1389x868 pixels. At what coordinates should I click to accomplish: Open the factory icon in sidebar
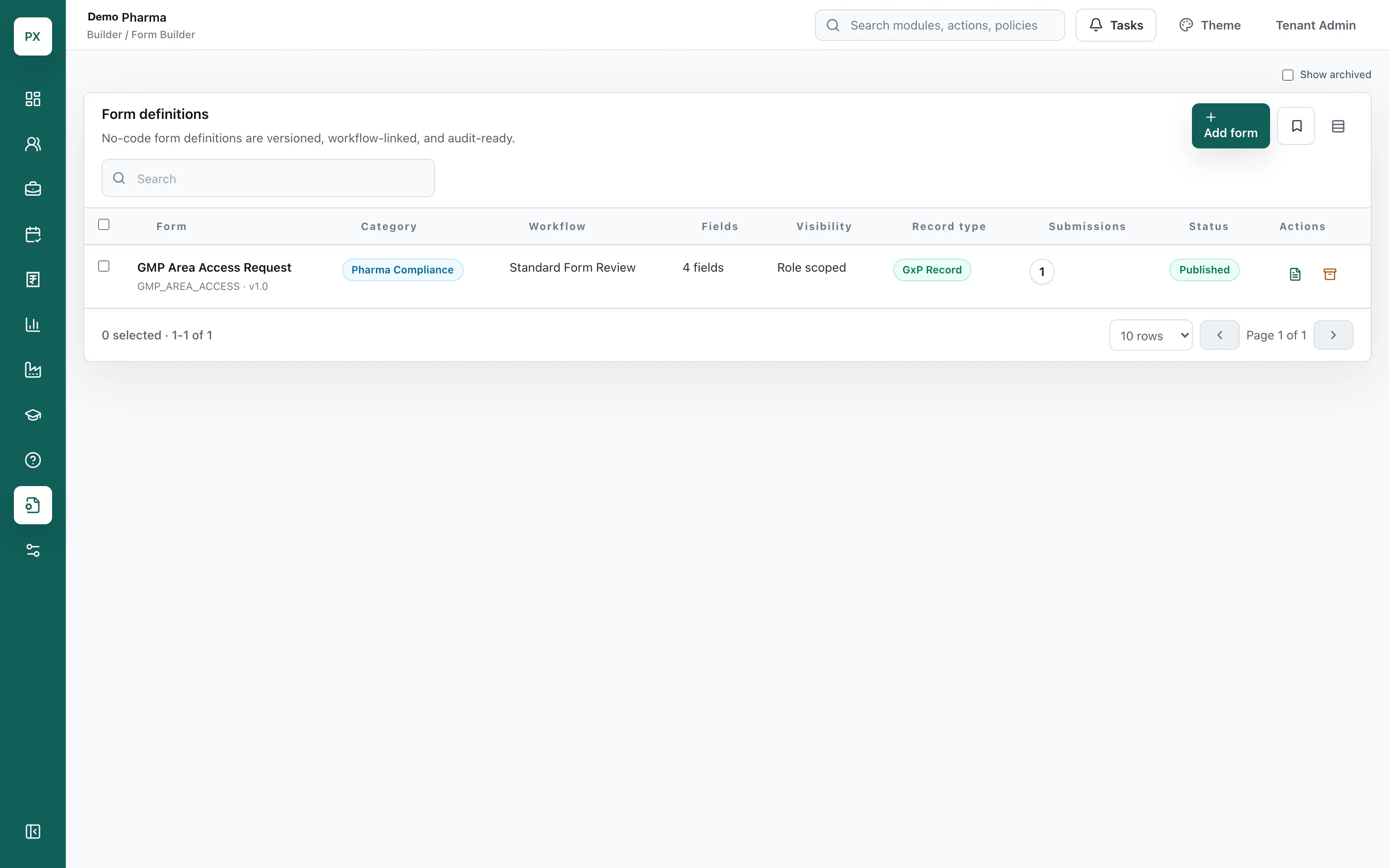click(x=33, y=370)
